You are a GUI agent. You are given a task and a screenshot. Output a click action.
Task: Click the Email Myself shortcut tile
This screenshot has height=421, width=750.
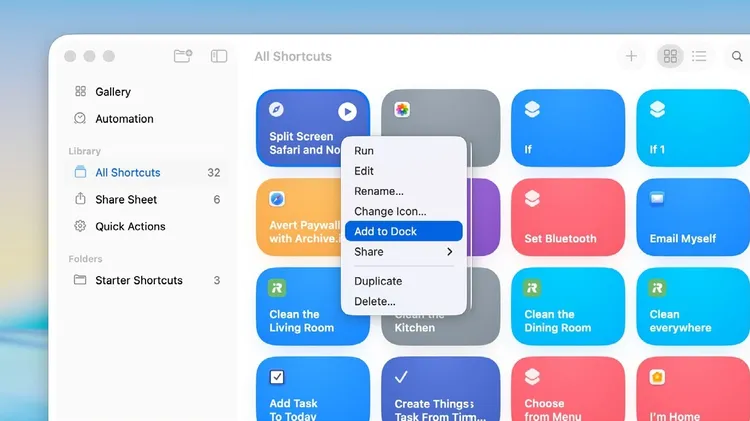click(x=692, y=217)
